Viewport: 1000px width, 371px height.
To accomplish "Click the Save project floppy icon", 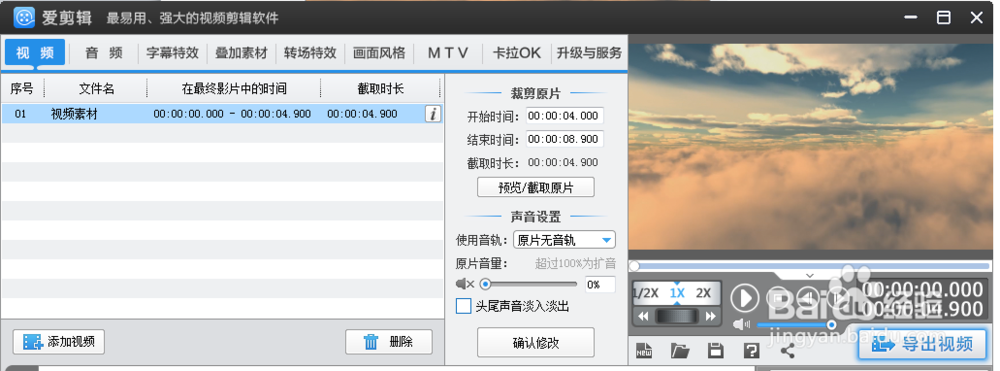I will coord(716,350).
